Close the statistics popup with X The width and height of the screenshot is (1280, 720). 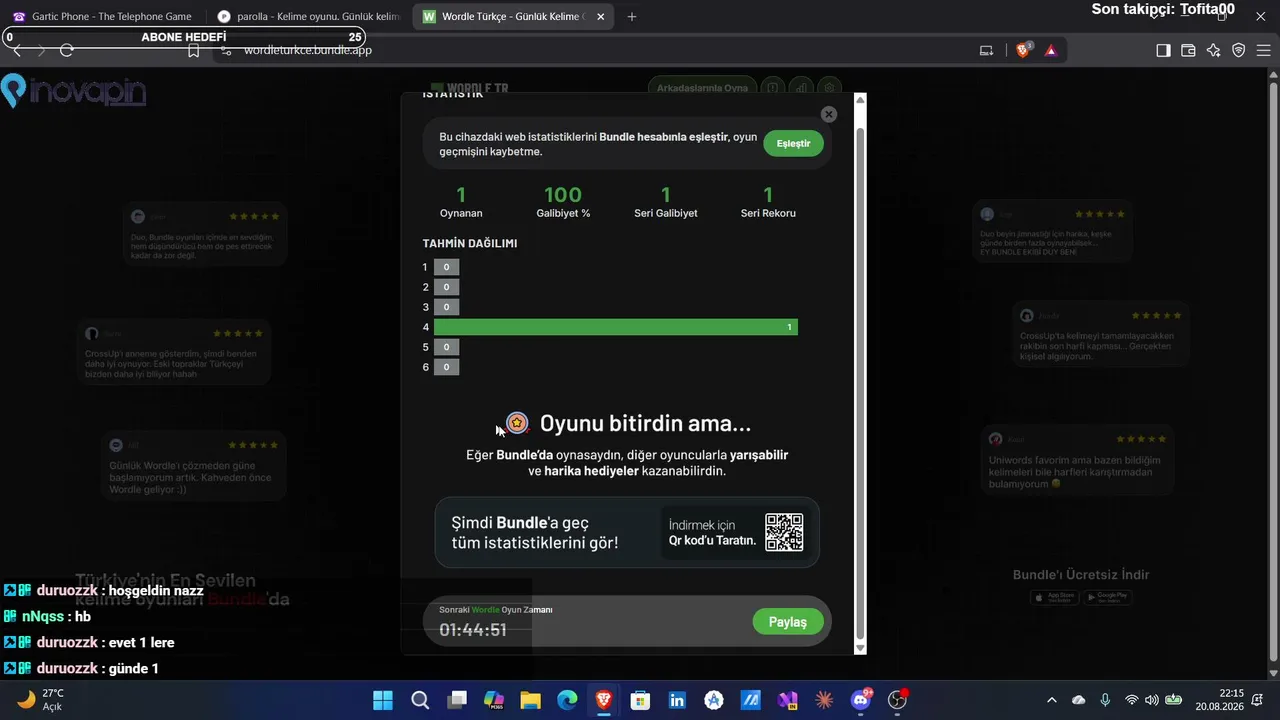click(829, 115)
